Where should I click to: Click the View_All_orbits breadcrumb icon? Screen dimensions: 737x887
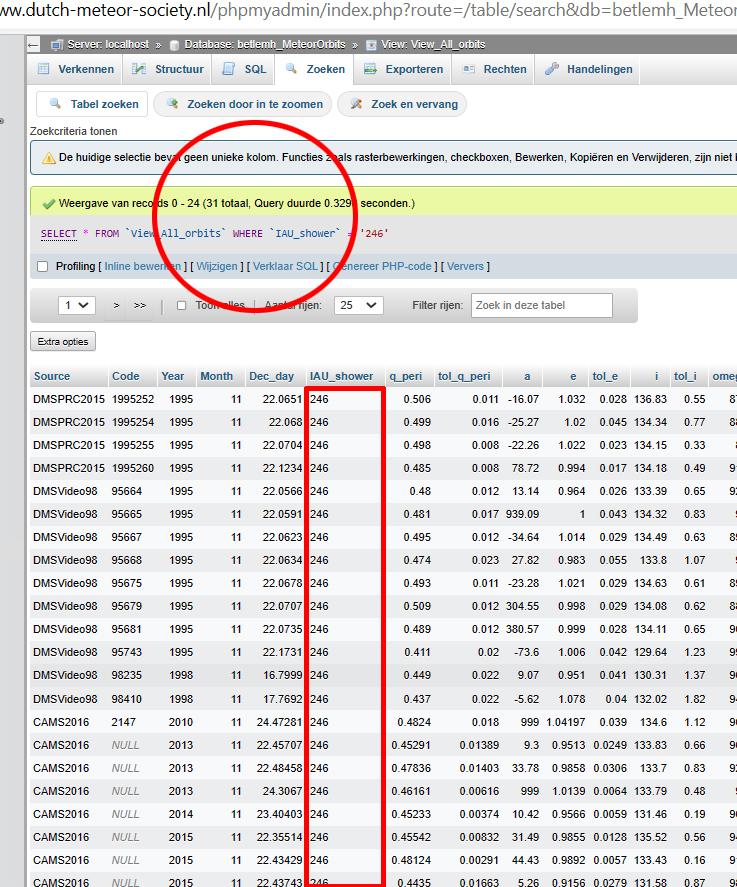point(371,45)
